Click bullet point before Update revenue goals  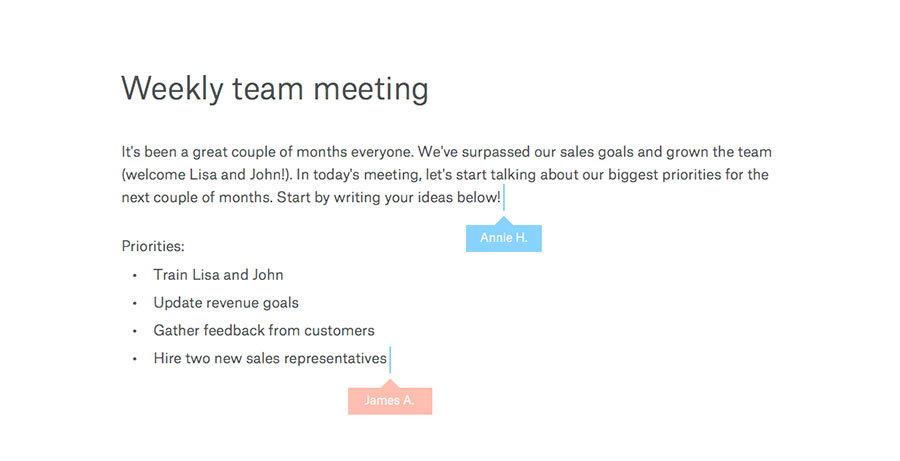[135, 304]
